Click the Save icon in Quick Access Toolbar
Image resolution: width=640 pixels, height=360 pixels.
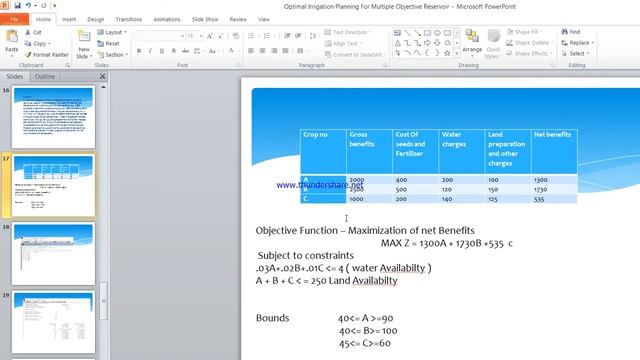[18, 6]
